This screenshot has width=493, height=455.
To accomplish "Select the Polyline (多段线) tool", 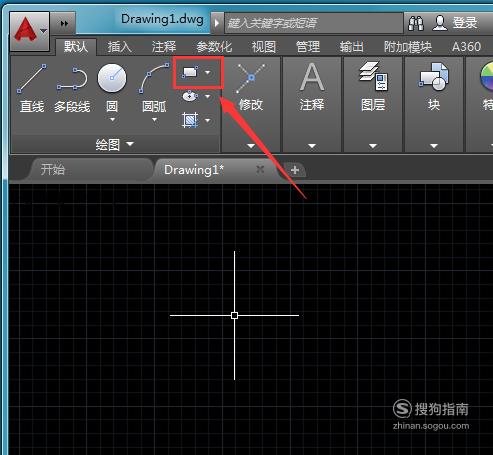I will [x=72, y=88].
